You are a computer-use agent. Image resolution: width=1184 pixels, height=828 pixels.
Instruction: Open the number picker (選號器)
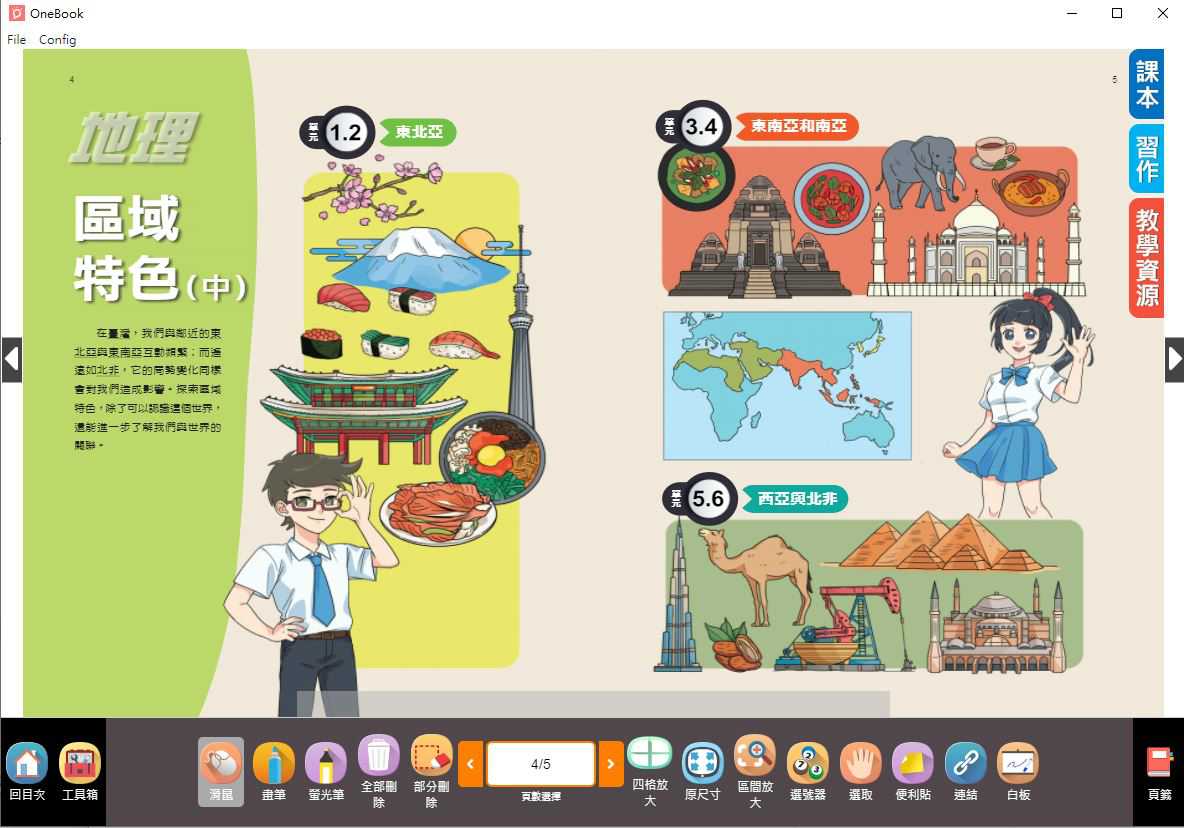coord(808,771)
